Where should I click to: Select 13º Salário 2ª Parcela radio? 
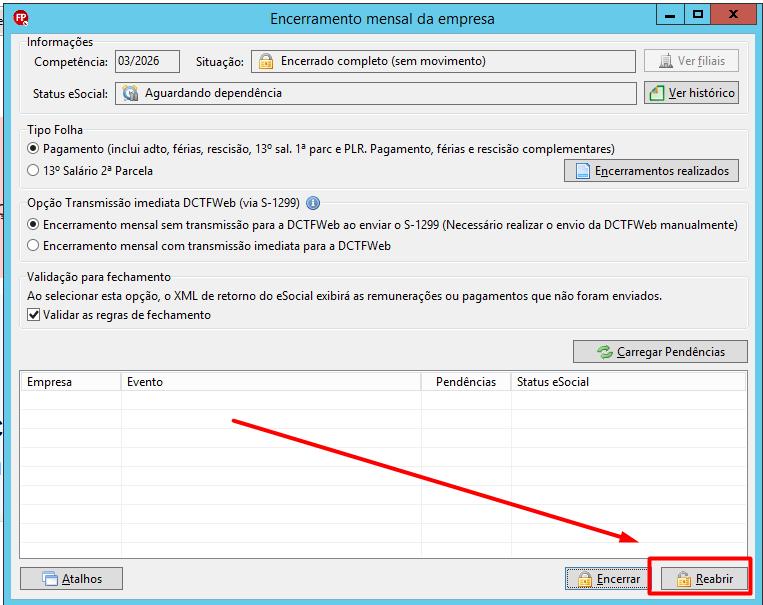tap(33, 170)
